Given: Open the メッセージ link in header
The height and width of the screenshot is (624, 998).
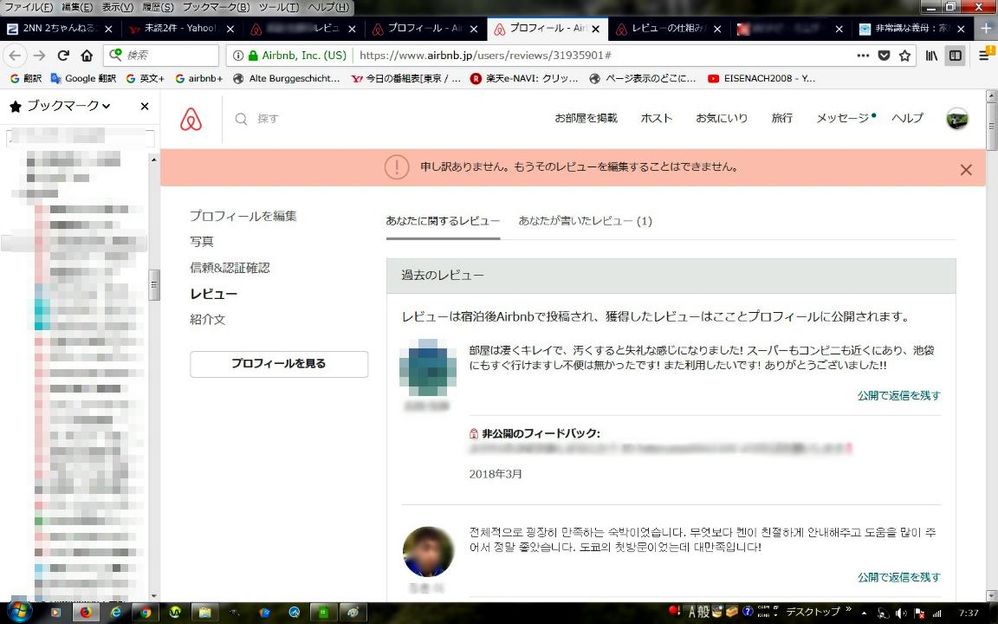Looking at the screenshot, I should coord(842,119).
